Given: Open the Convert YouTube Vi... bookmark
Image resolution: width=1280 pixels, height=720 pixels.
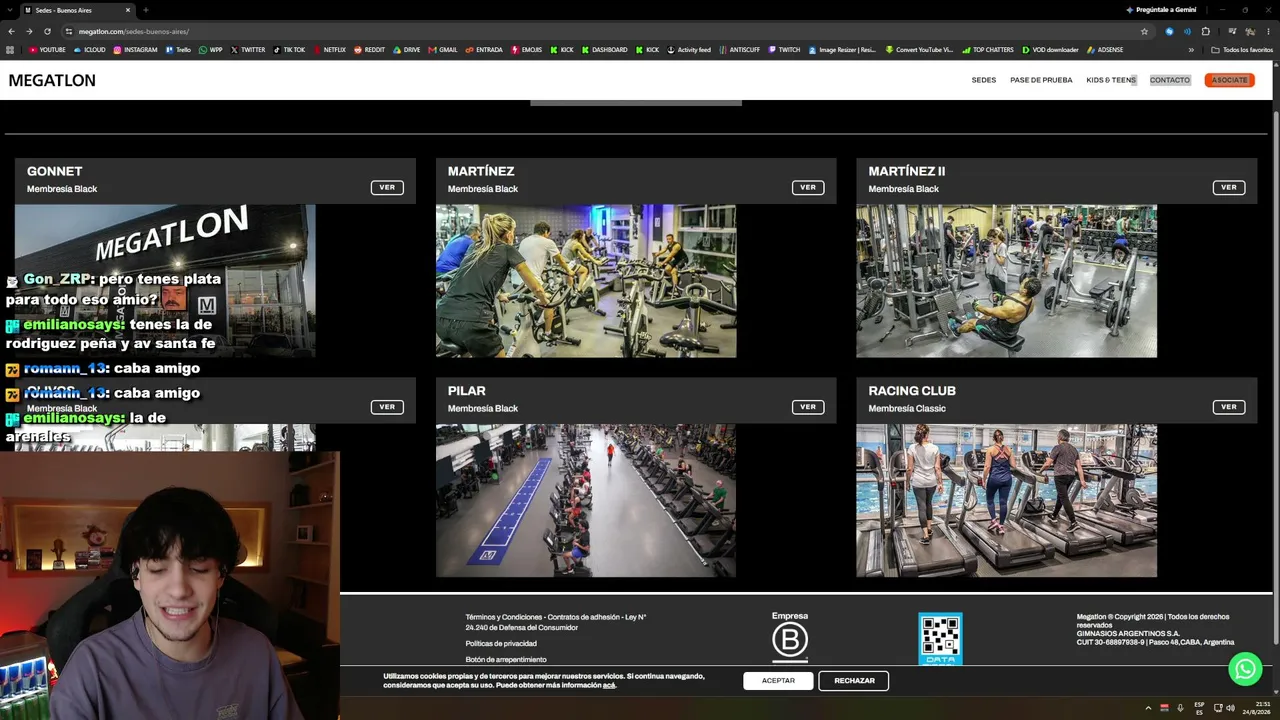Looking at the screenshot, I should click(919, 50).
